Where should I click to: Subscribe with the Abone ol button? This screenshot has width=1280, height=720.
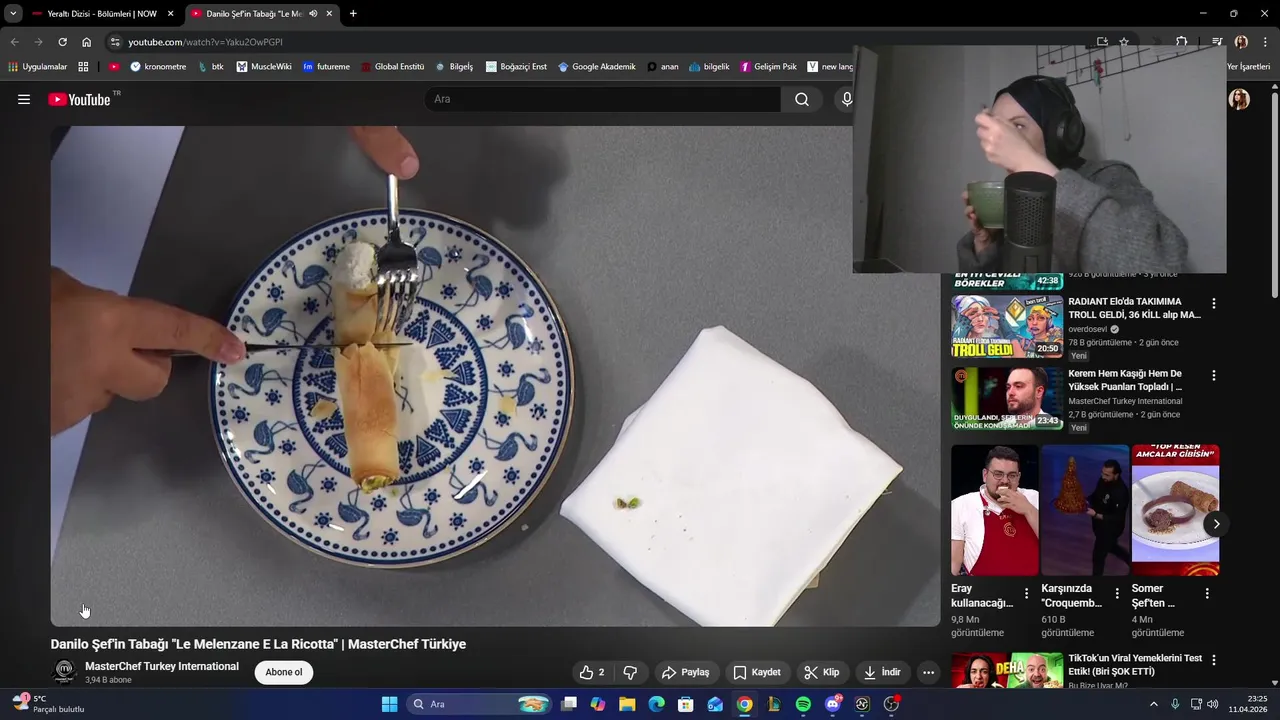284,672
